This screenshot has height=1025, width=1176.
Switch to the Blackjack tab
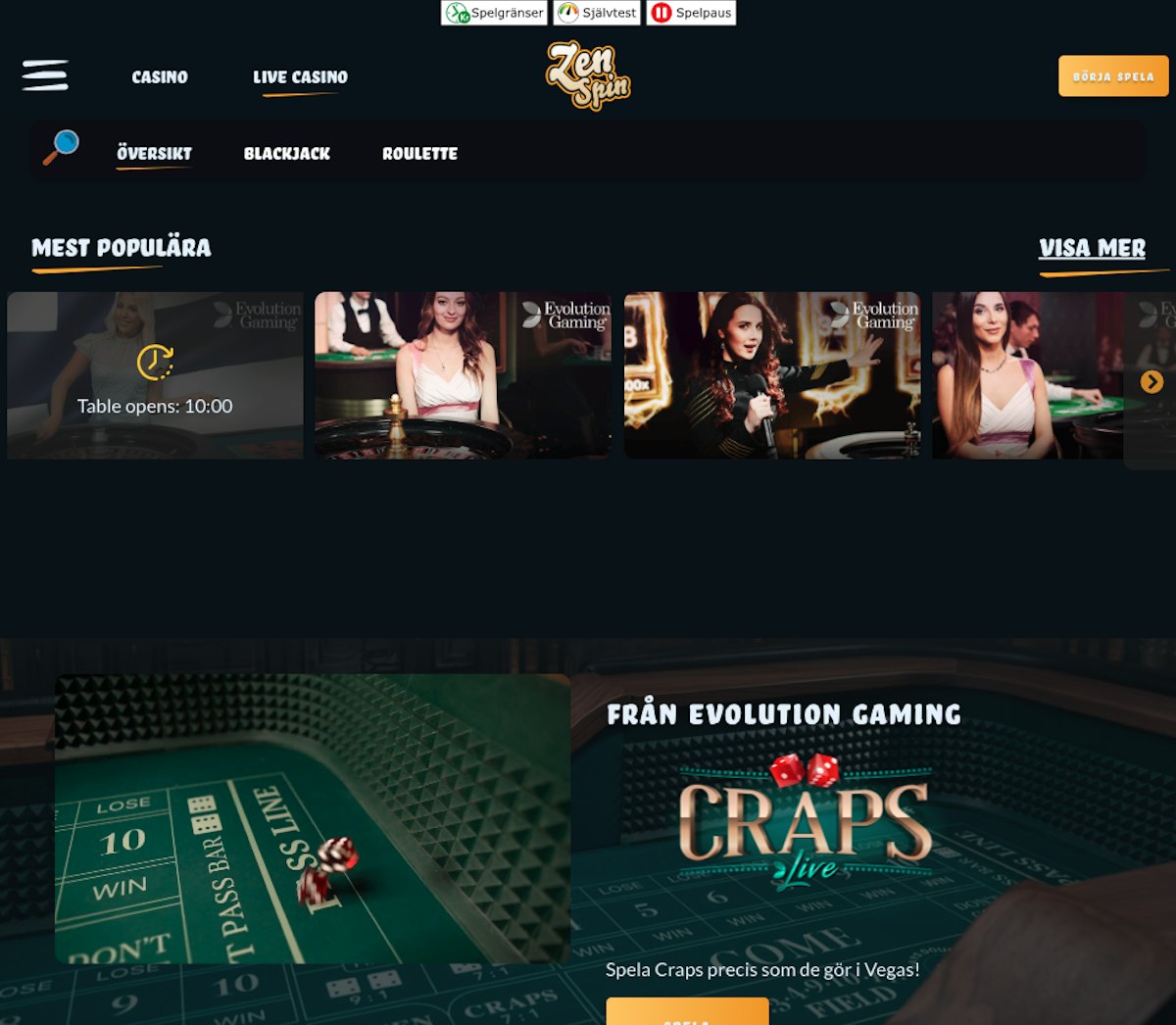(287, 154)
